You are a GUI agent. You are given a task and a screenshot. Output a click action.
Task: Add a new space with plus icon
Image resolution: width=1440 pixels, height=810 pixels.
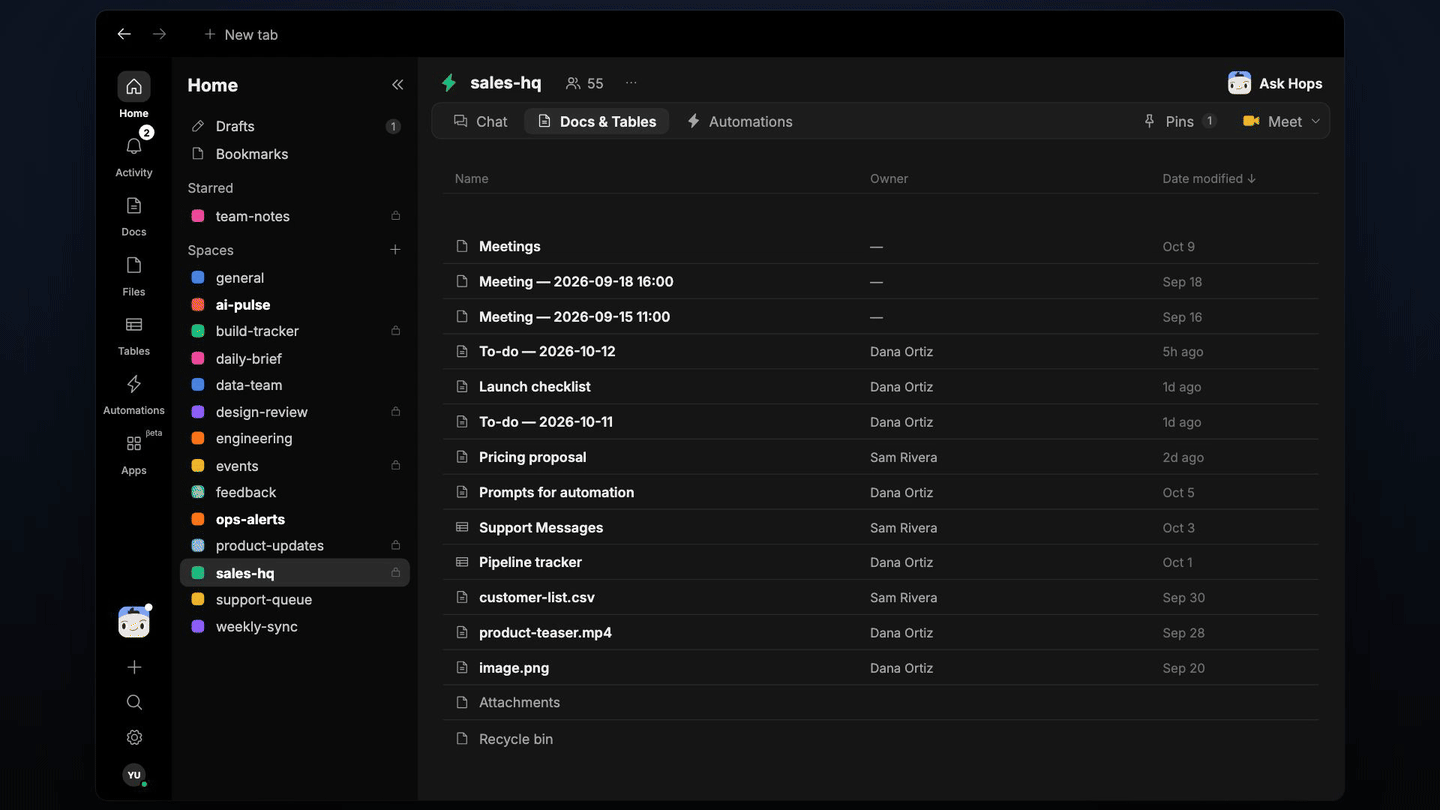(x=395, y=250)
